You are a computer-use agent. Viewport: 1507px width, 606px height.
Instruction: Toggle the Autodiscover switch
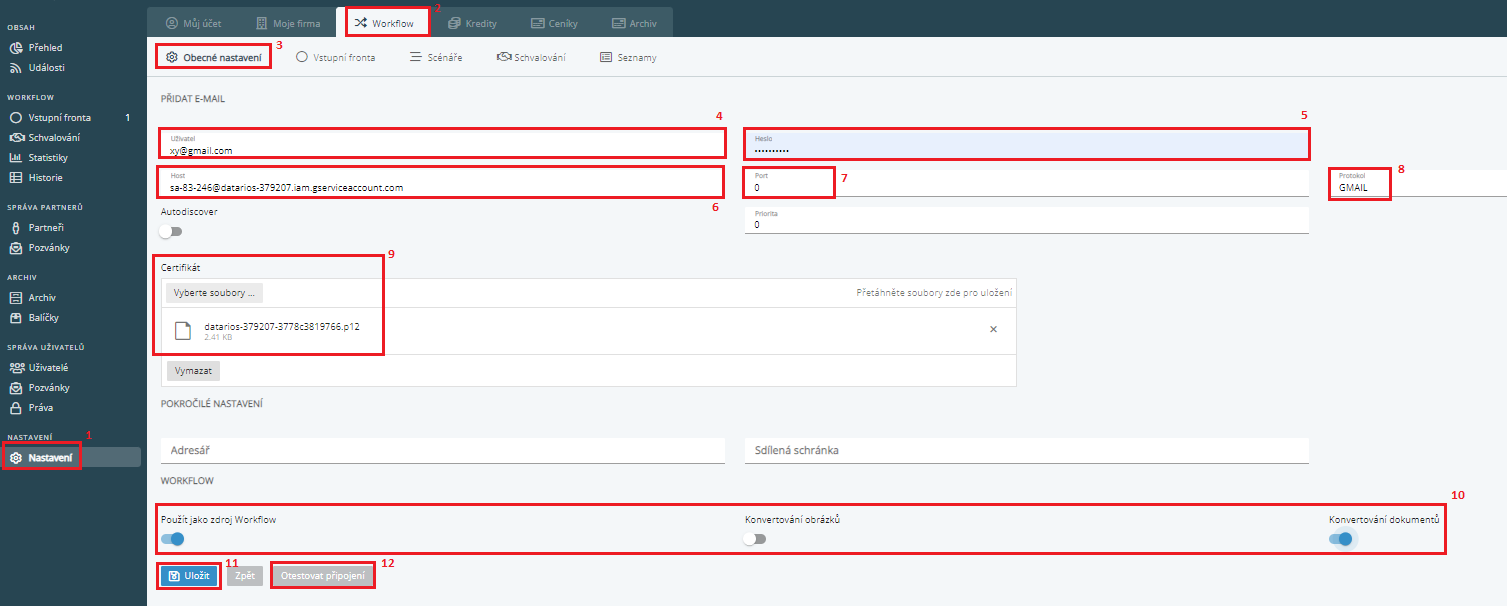tap(171, 231)
